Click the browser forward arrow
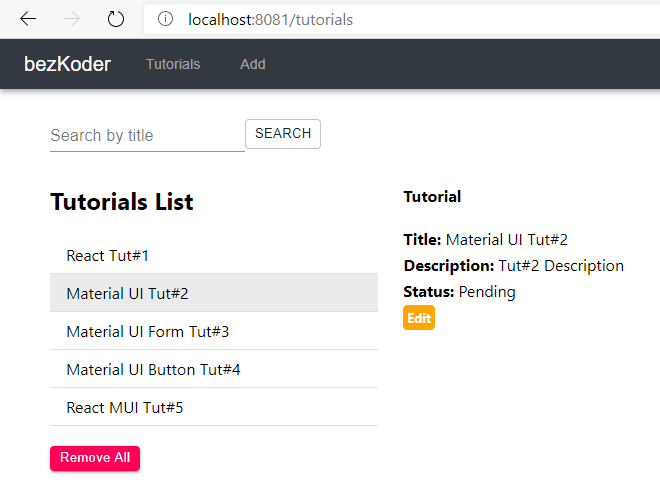 (x=72, y=19)
